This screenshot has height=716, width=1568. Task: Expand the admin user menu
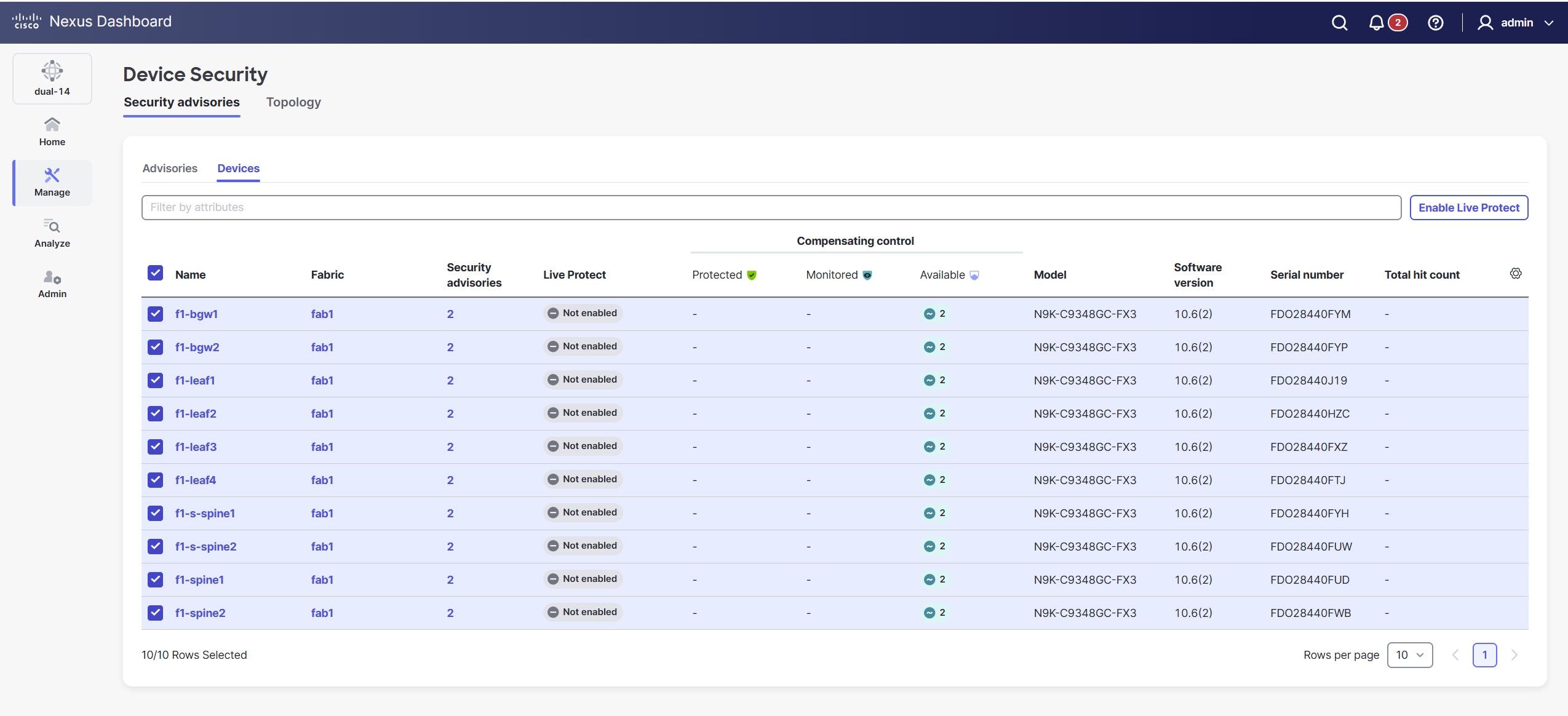pos(1516,22)
